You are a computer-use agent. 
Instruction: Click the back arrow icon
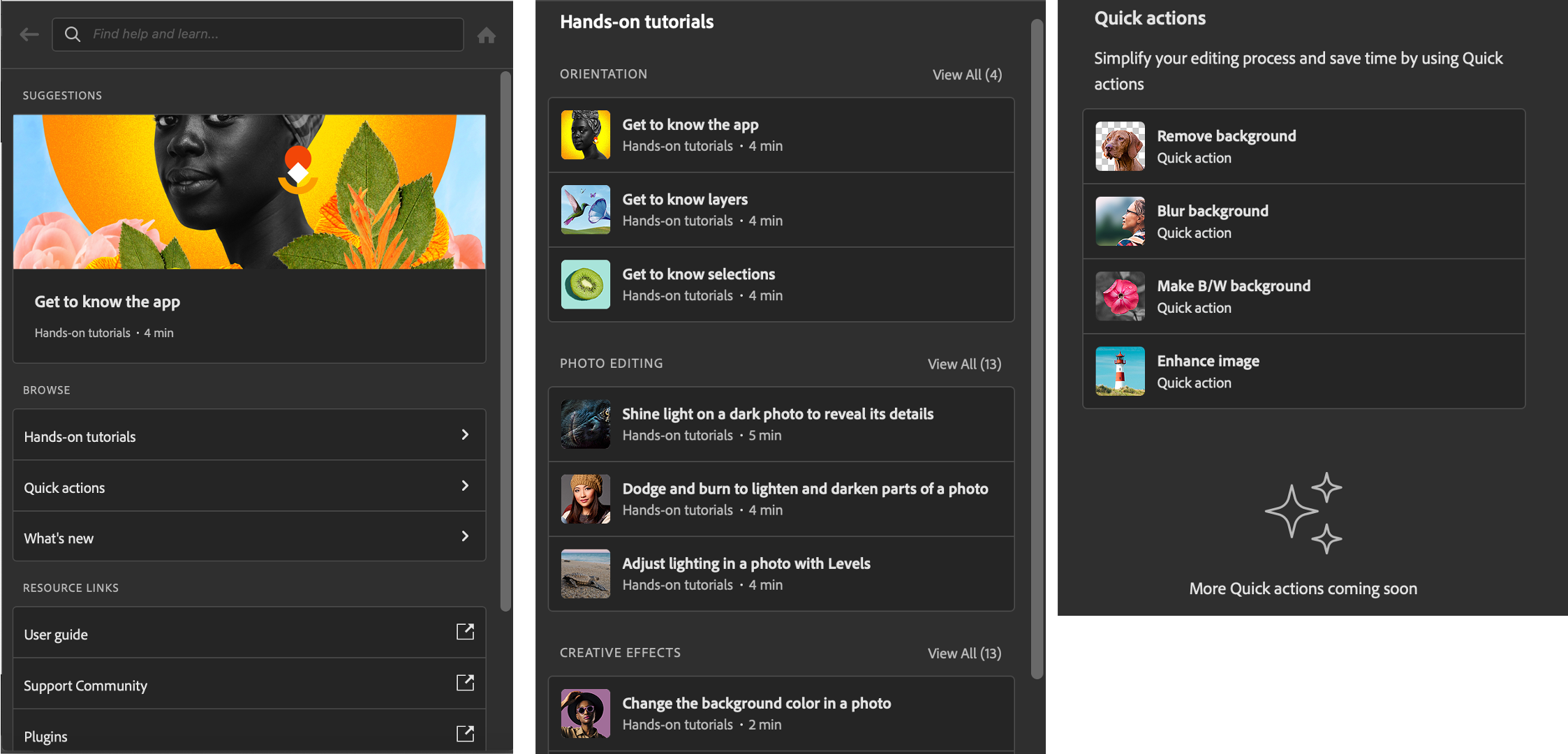[29, 34]
